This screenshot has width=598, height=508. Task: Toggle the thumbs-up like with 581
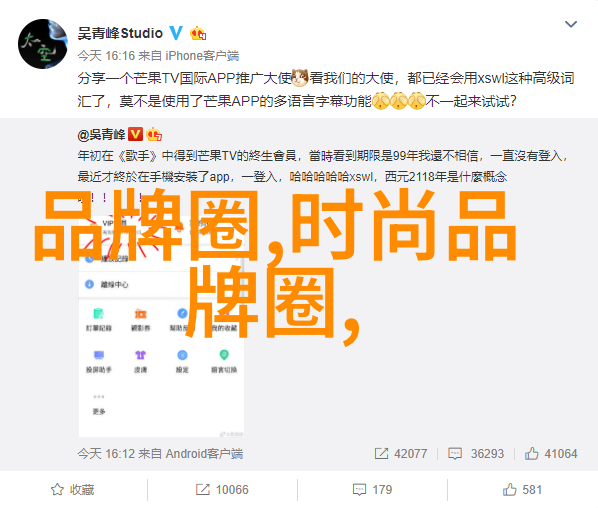click(x=522, y=490)
